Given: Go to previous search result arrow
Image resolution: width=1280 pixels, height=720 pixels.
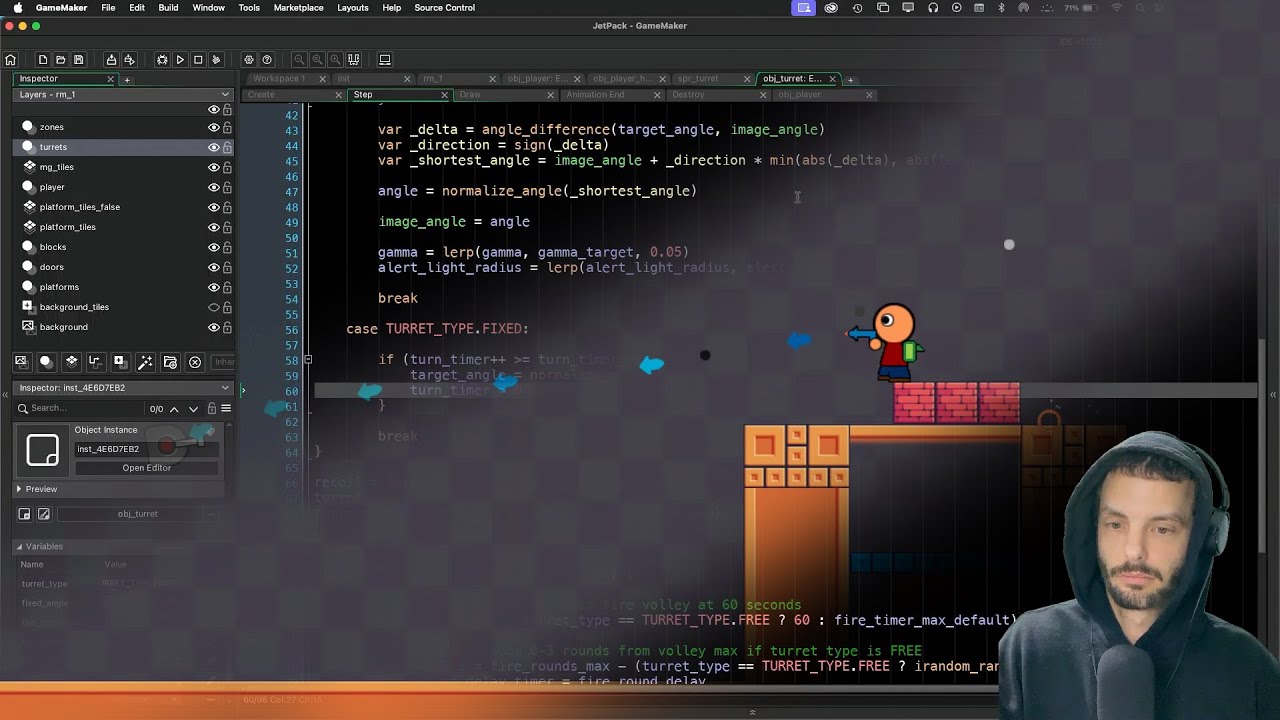Looking at the screenshot, I should 174,409.
